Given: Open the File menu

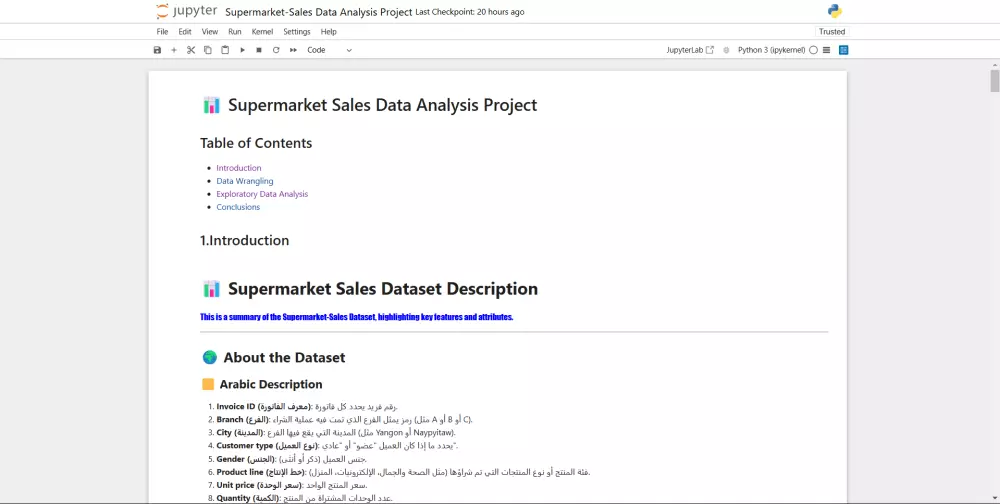Looking at the screenshot, I should (x=162, y=32).
